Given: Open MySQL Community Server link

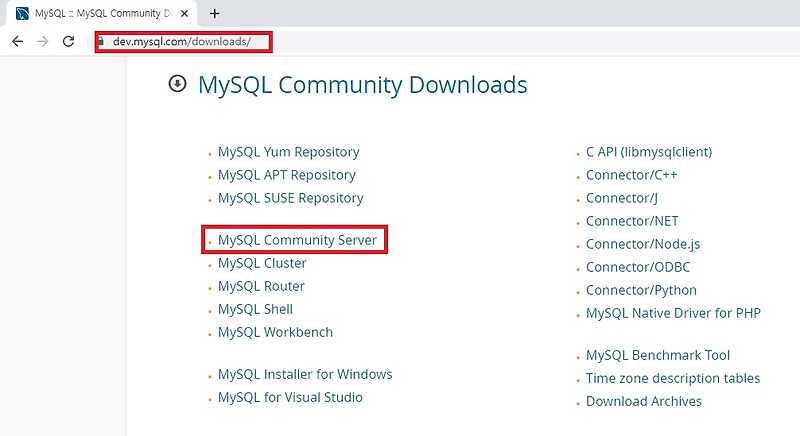Looking at the screenshot, I should pyautogui.click(x=297, y=240).
